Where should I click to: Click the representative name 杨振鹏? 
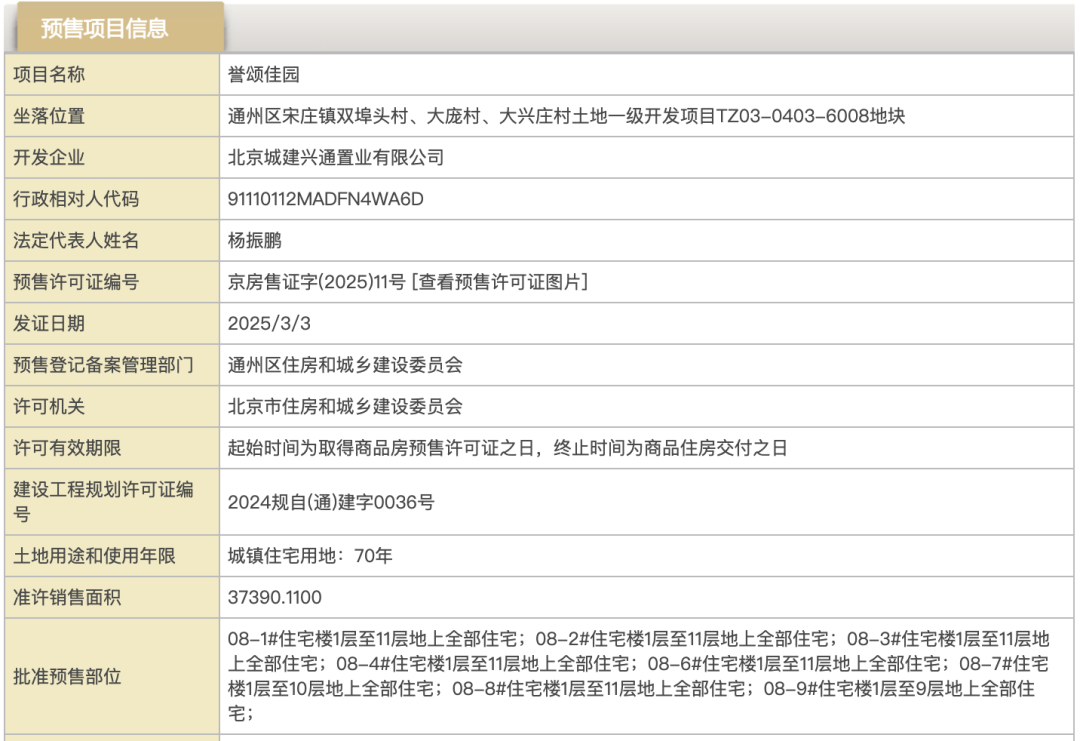pyautogui.click(x=255, y=240)
